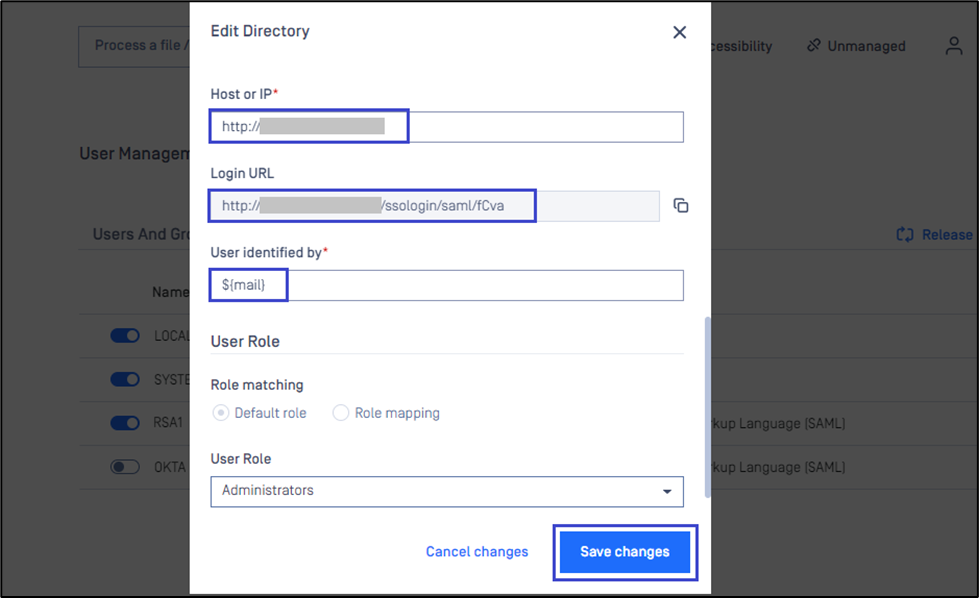This screenshot has width=979, height=598.
Task: Click the dialog's vertical scrollbar
Action: coord(709,400)
